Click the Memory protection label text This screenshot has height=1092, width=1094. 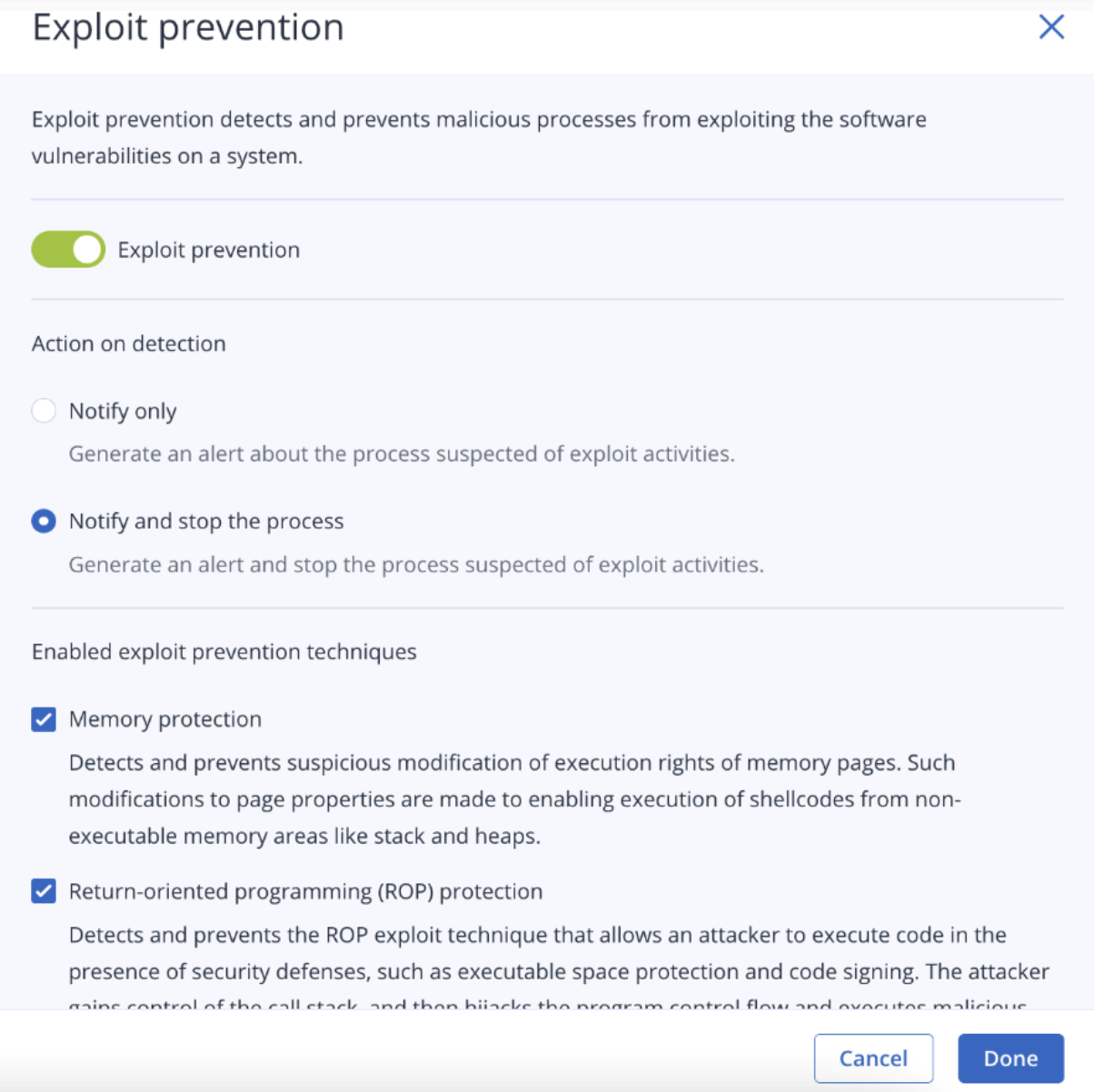pyautogui.click(x=165, y=720)
